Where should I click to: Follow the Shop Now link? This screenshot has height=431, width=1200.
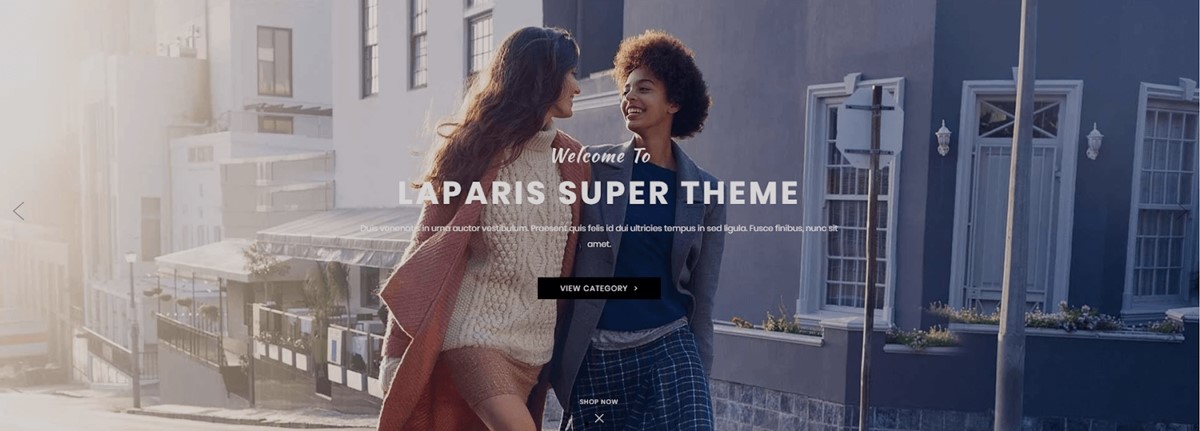[x=599, y=401]
